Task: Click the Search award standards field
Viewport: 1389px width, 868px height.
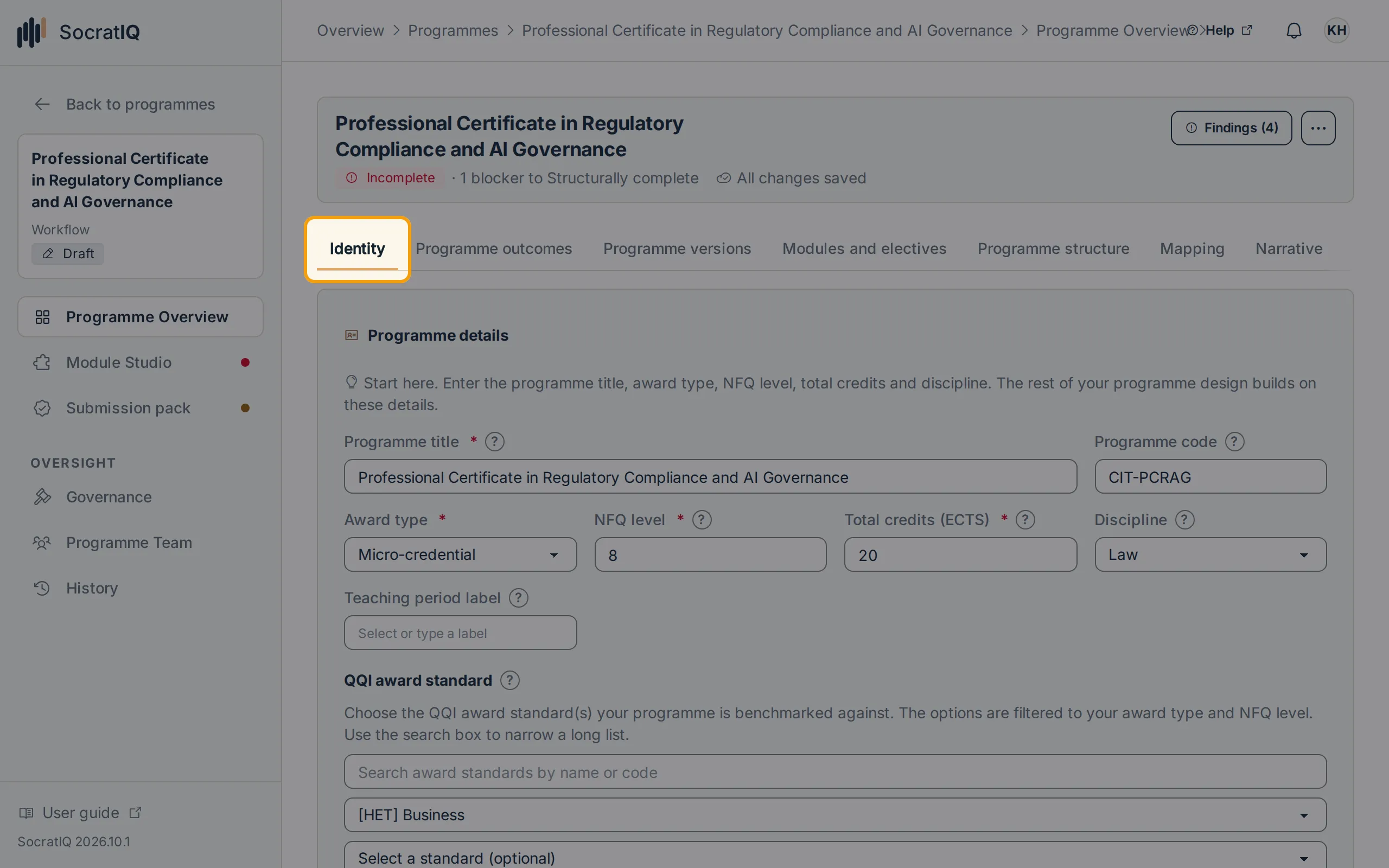Action: coord(835,771)
